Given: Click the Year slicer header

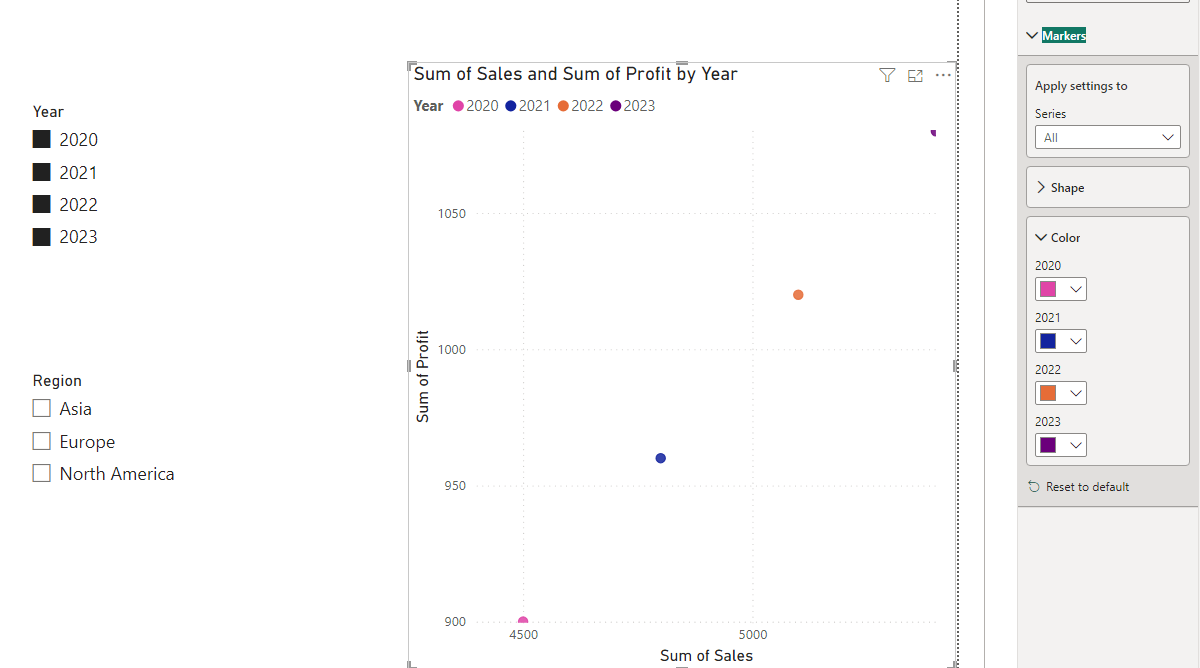Looking at the screenshot, I should (x=48, y=112).
